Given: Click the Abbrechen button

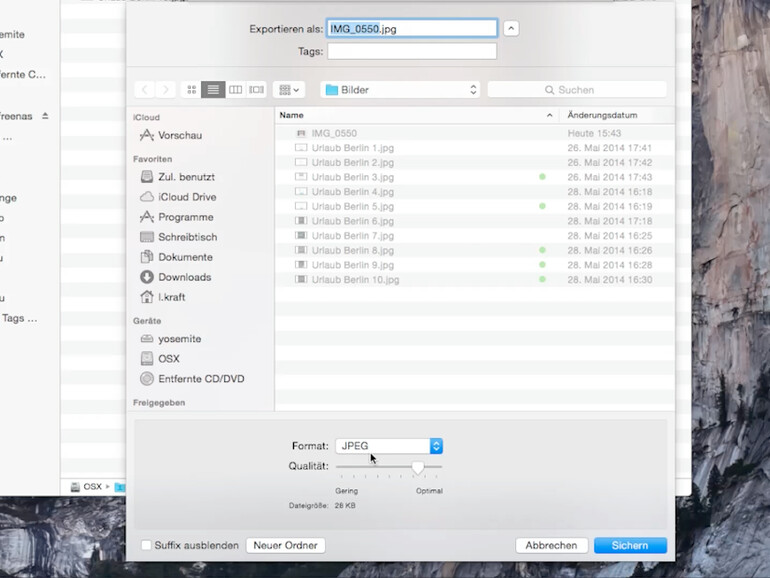Looking at the screenshot, I should pyautogui.click(x=551, y=546).
